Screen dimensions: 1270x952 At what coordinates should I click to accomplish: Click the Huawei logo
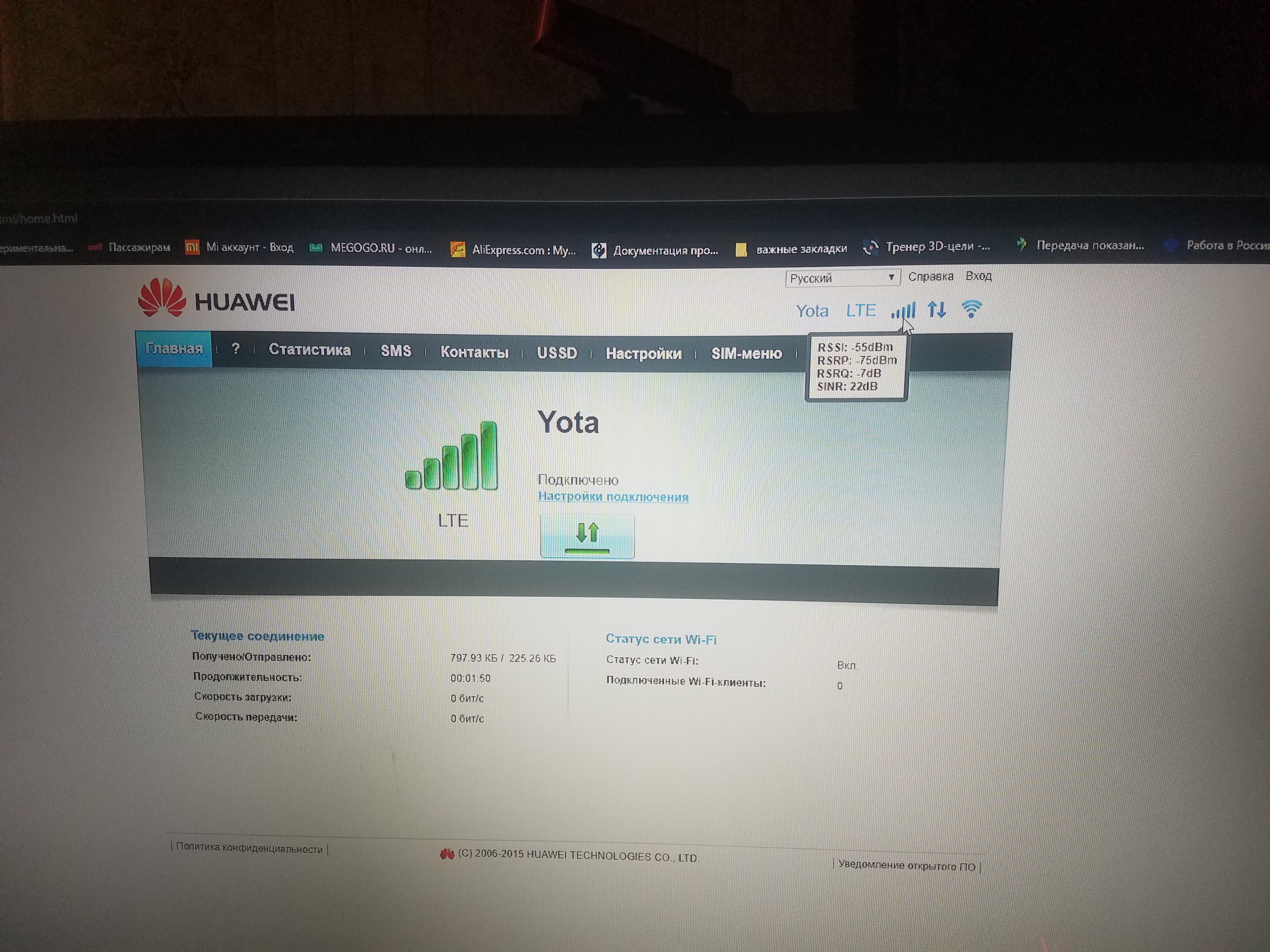(216, 298)
